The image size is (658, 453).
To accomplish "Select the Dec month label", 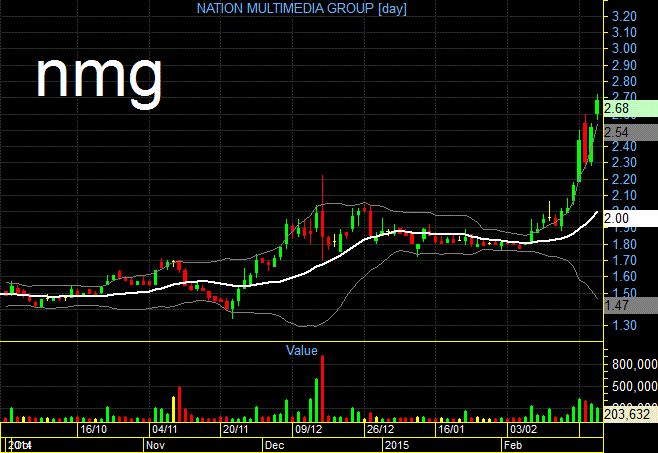I will point(274,445).
